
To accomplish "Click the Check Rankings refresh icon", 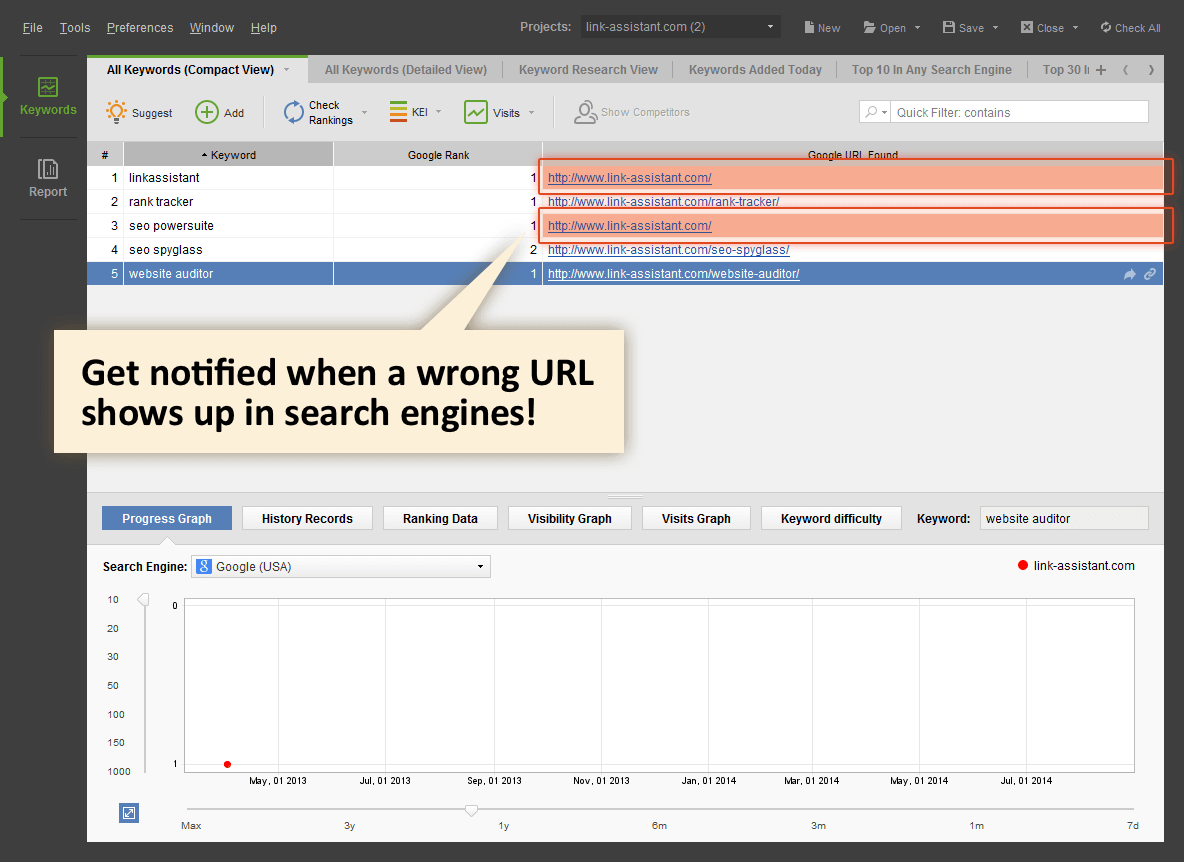I will point(293,112).
